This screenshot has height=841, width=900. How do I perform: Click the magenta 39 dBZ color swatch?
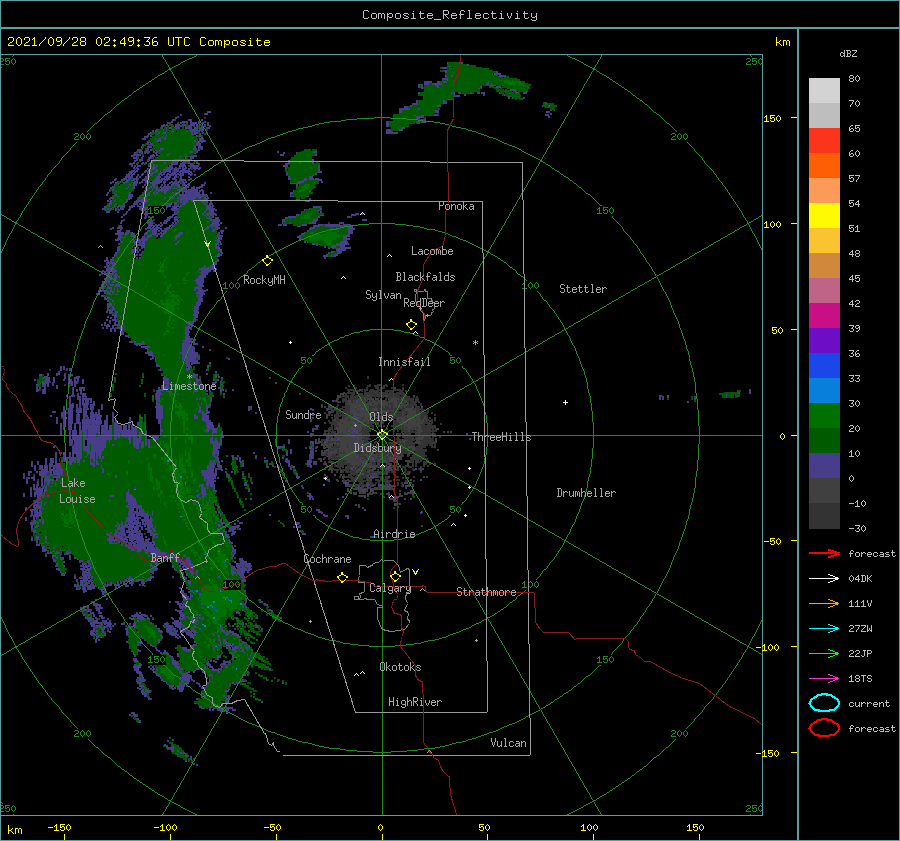click(824, 316)
